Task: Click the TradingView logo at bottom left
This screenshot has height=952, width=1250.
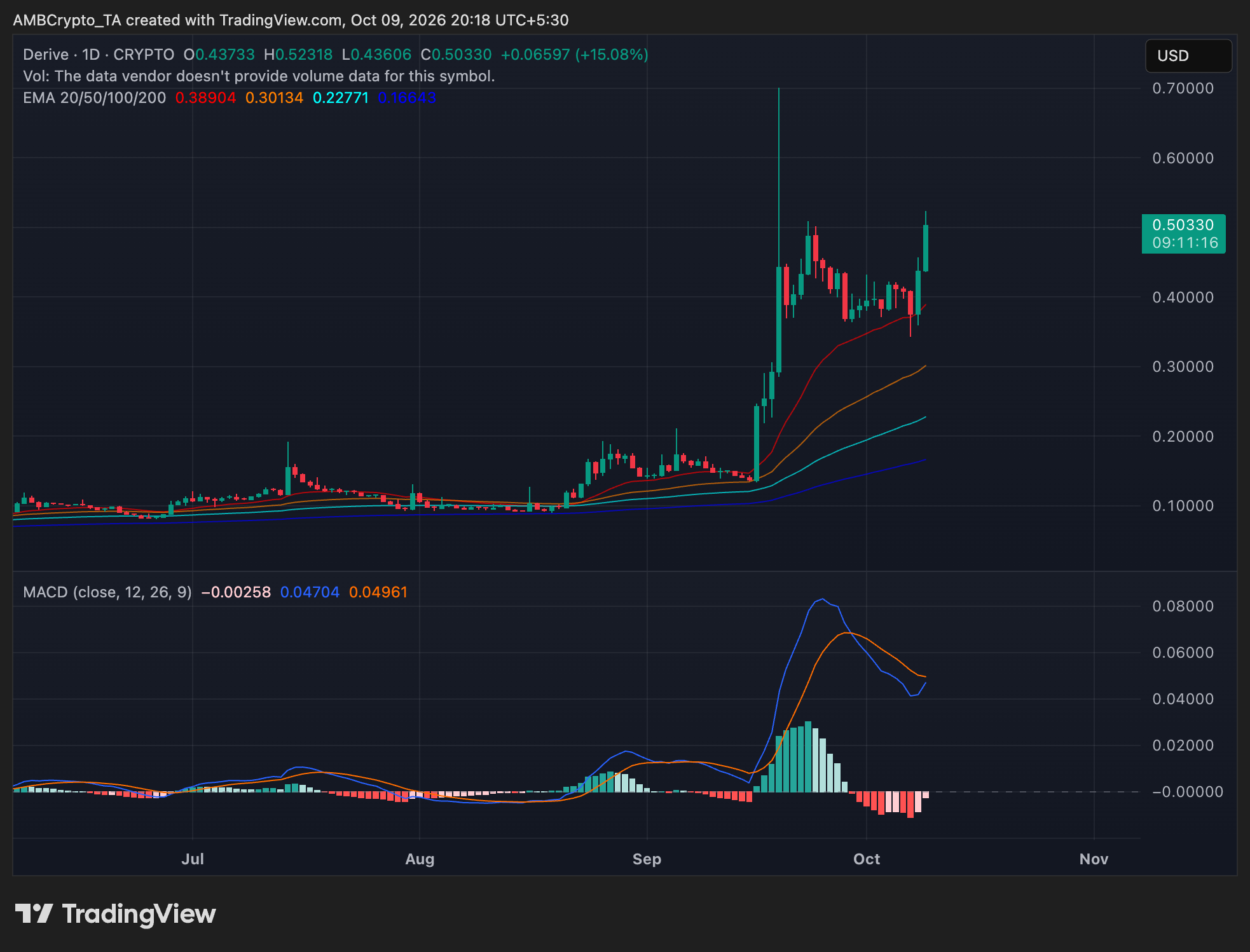Action: click(x=115, y=914)
